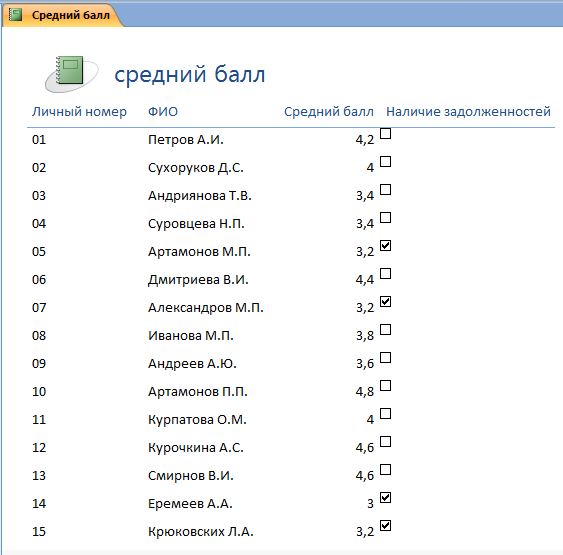Uncheck the debt box for Александров М.П.
The image size is (563, 555).
pos(385,302)
